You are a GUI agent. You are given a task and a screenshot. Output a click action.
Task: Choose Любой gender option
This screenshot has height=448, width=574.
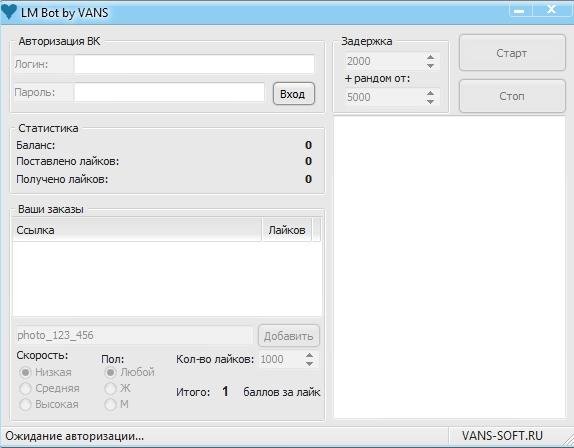(110, 372)
